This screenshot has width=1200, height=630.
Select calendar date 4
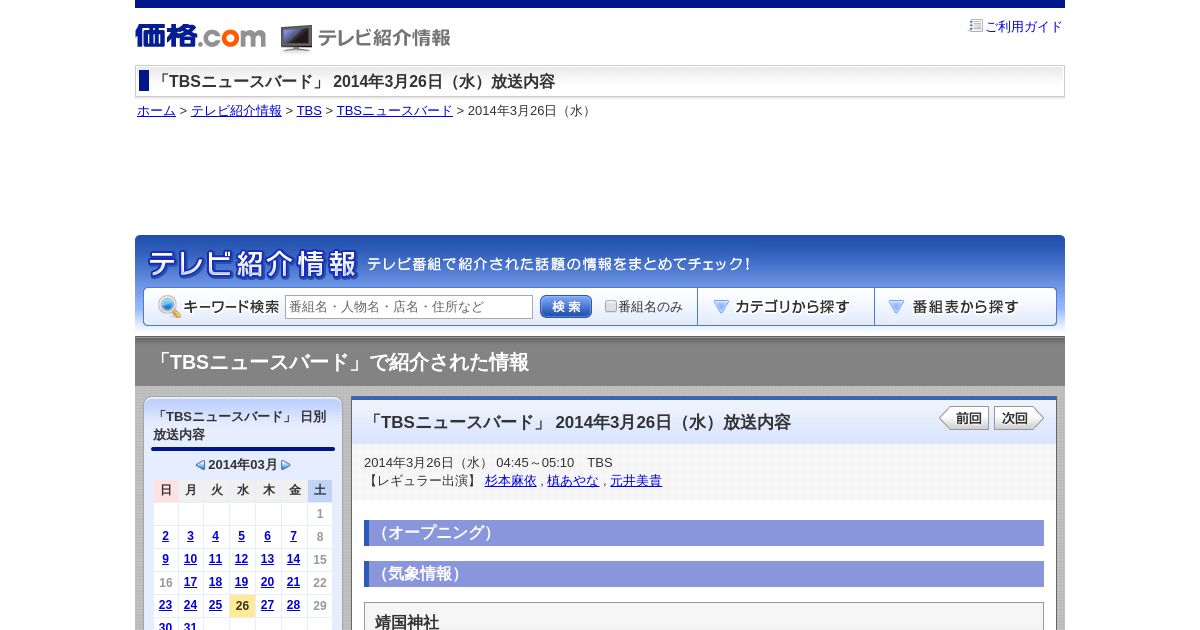click(x=215, y=536)
